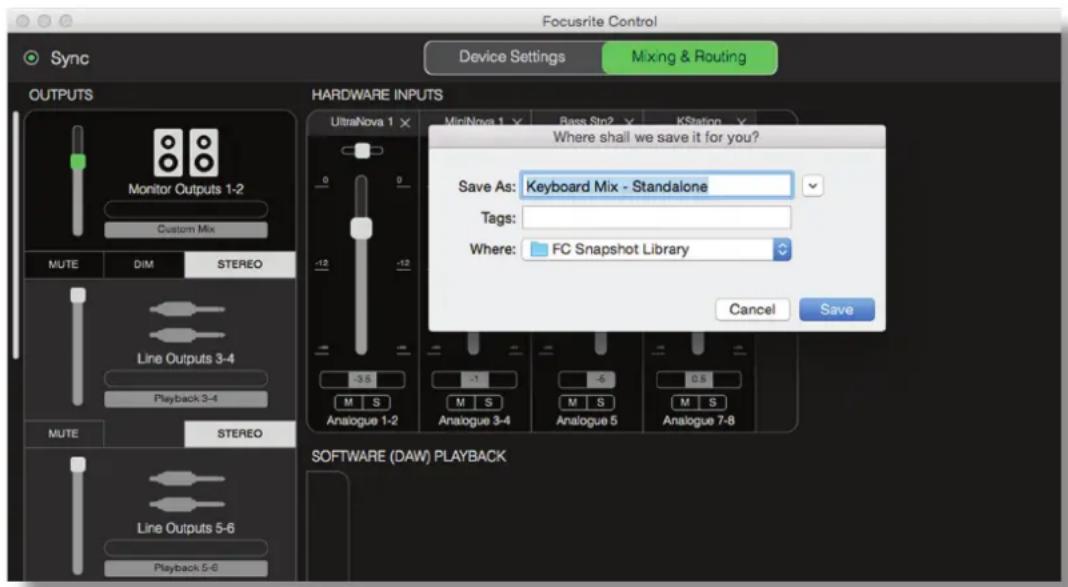Solo the Analogue 5 channel

pos(601,402)
